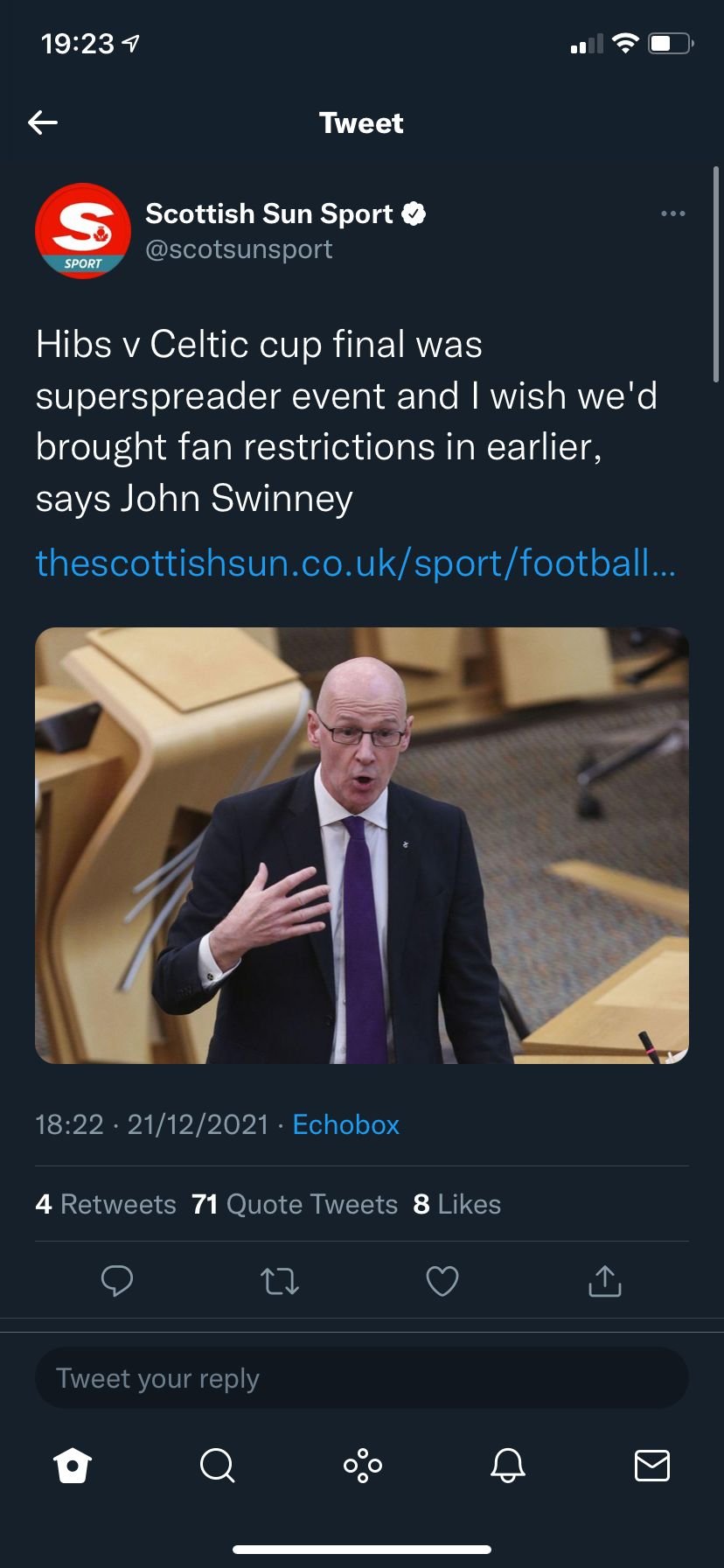The height and width of the screenshot is (1568, 724).
Task: Tap the reply speech bubble icon
Action: tap(117, 1281)
